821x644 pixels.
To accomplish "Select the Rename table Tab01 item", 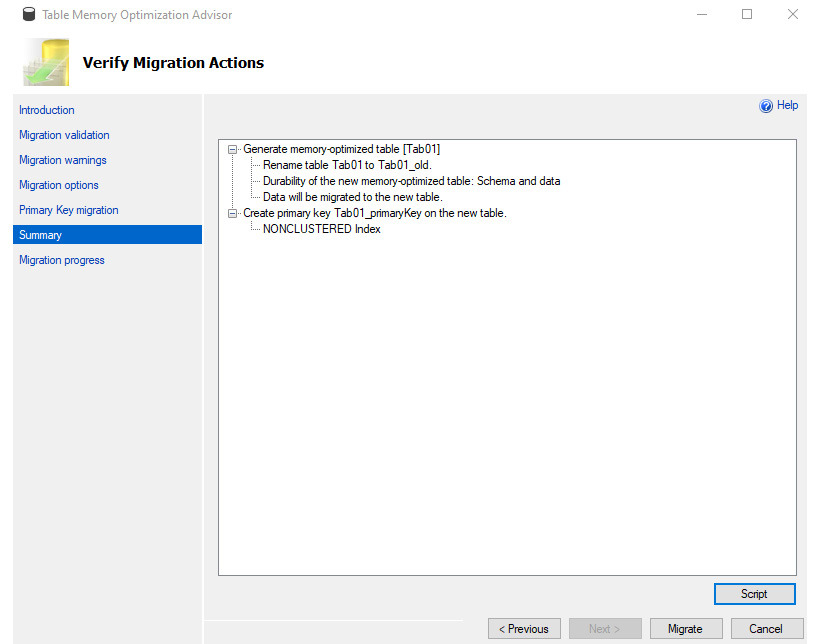I will coord(347,165).
